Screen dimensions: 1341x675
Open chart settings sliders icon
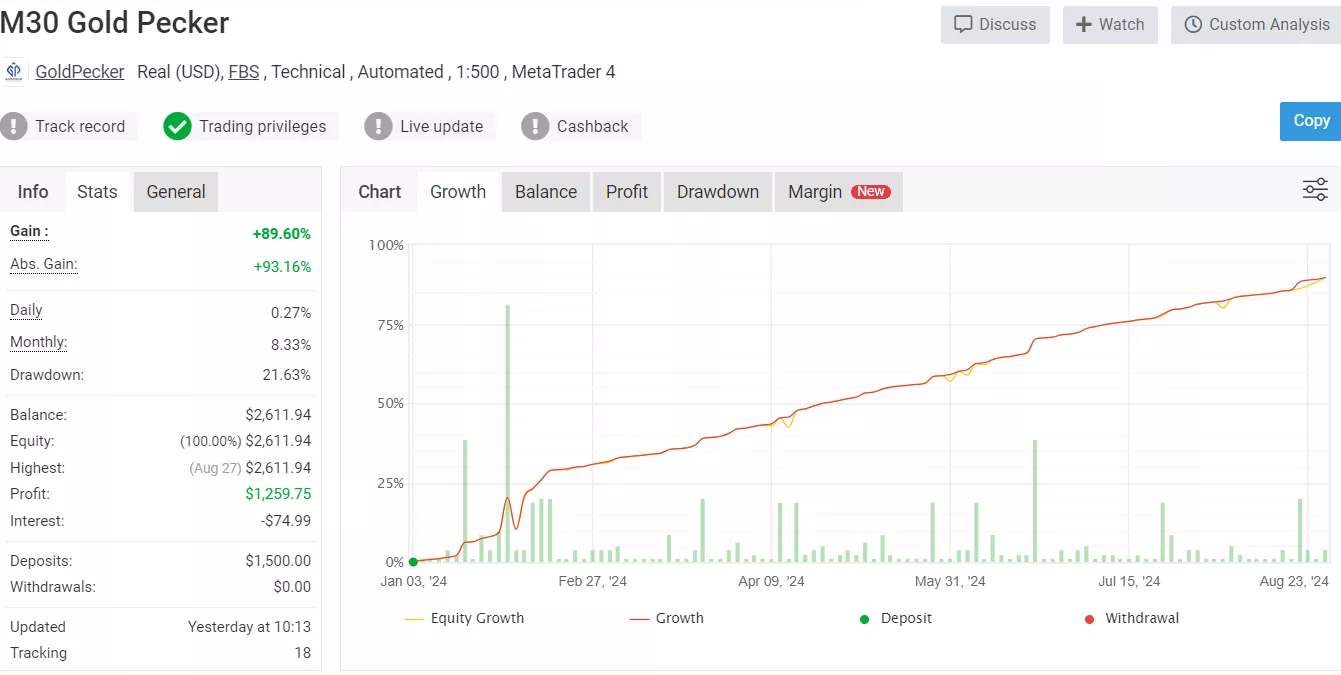pos(1314,190)
